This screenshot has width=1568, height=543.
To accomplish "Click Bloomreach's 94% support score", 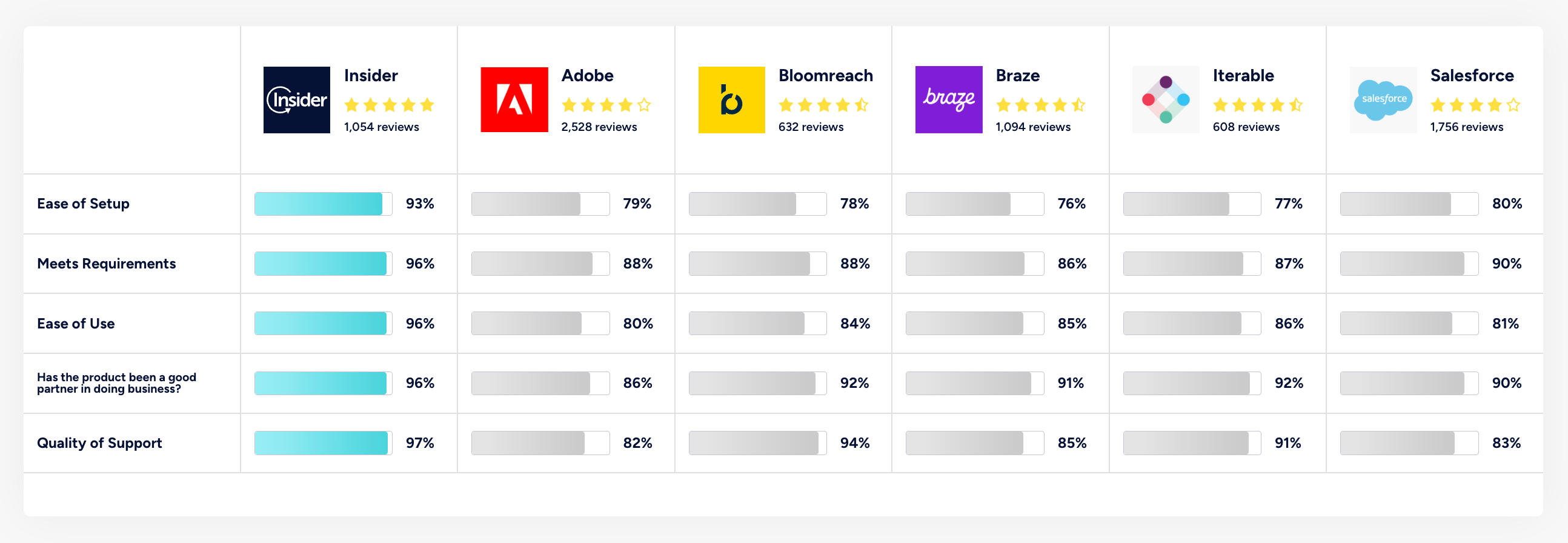I will [854, 443].
